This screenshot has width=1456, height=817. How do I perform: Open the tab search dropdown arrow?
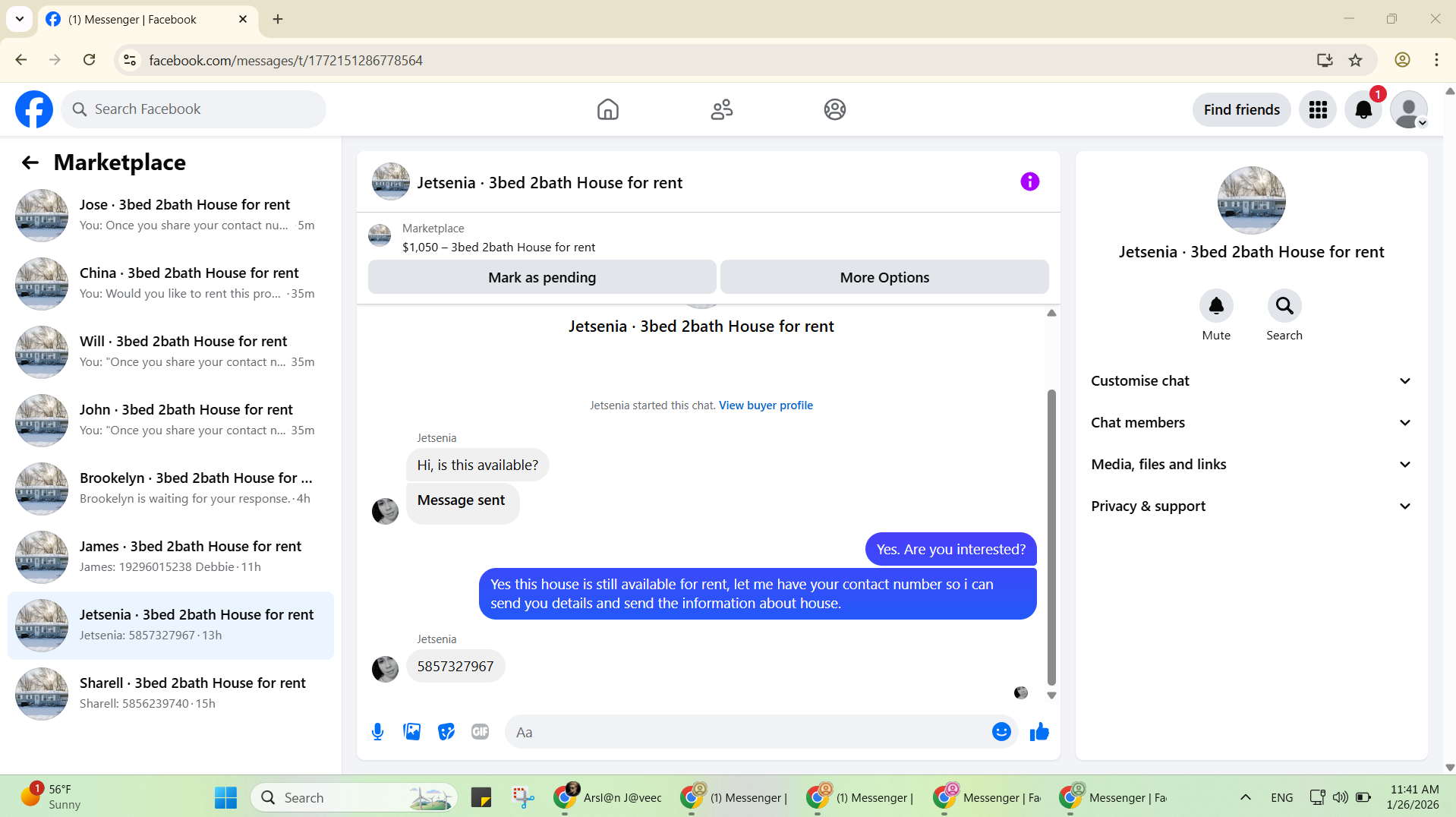pos(20,19)
